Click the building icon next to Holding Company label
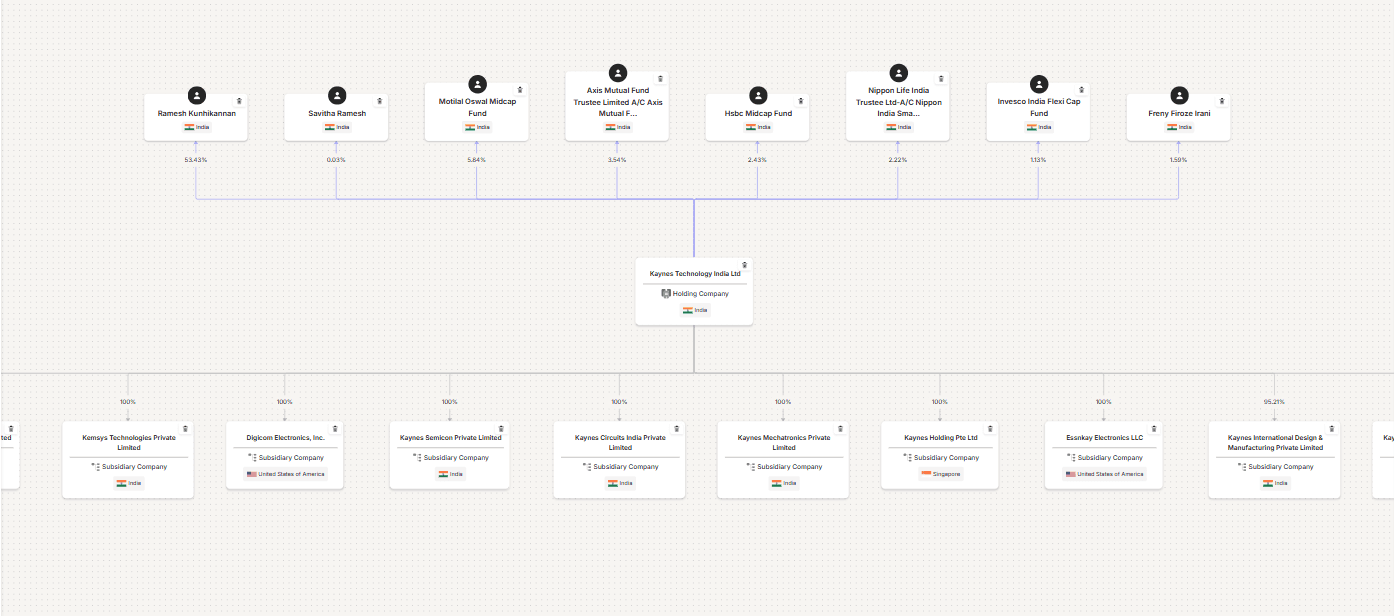The height and width of the screenshot is (616, 1394). pos(665,293)
